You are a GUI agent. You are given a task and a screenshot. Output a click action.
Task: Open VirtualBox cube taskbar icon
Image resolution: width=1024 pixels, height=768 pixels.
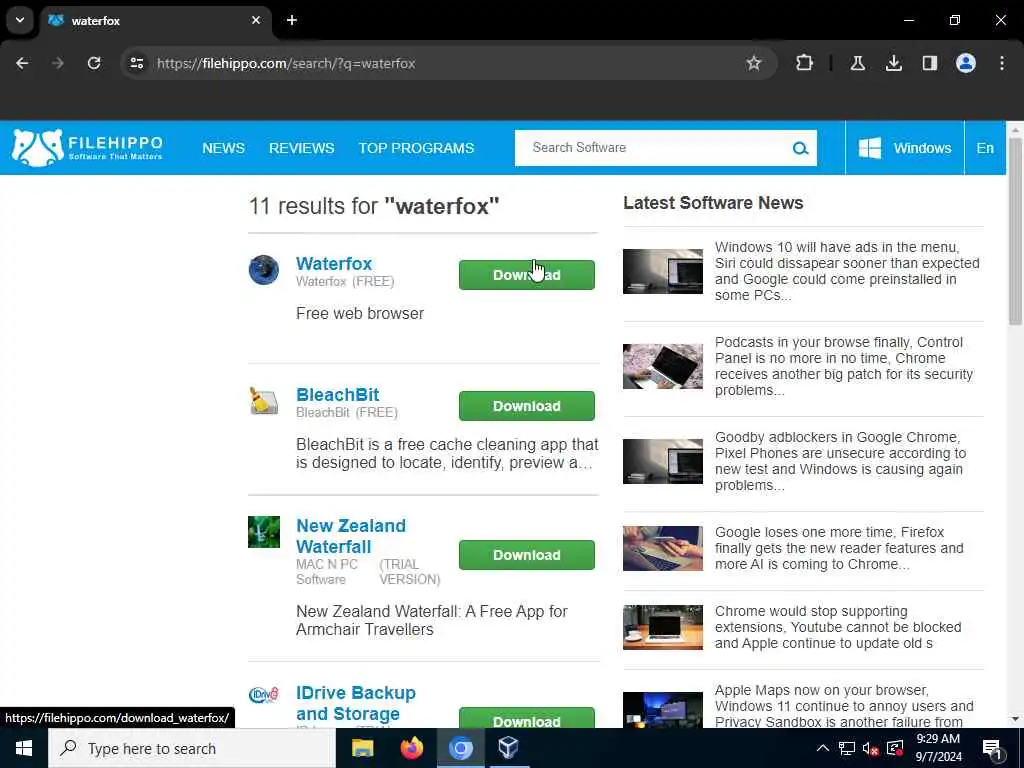click(508, 748)
